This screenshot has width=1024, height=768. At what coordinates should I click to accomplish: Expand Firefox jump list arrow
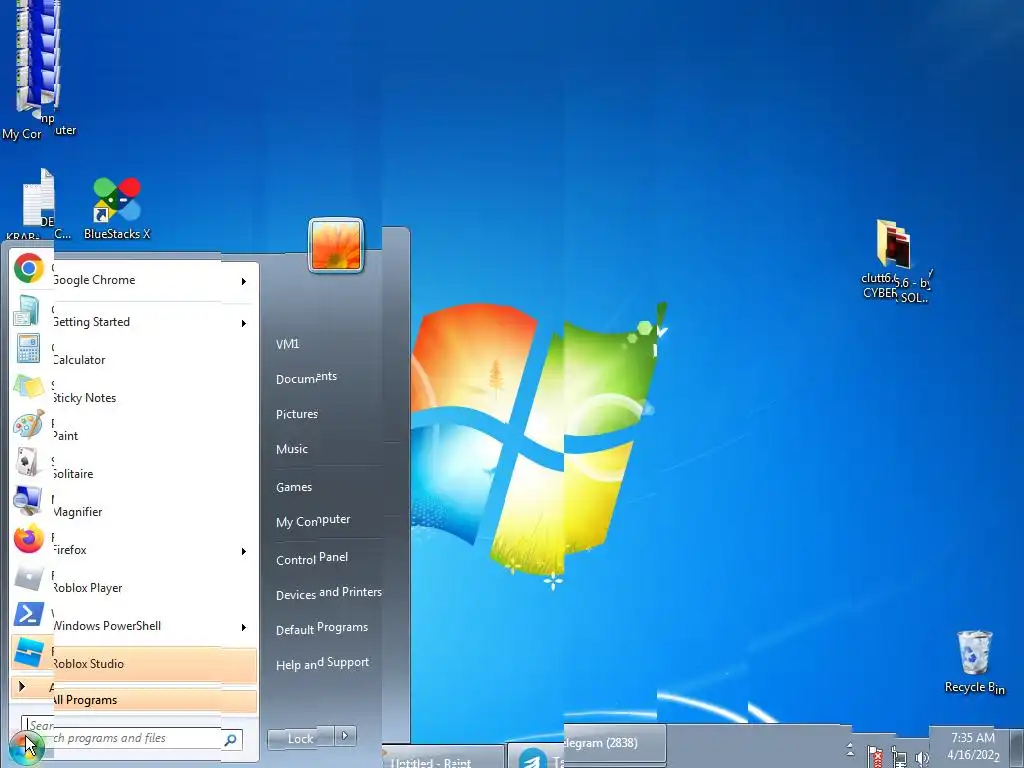coord(244,552)
